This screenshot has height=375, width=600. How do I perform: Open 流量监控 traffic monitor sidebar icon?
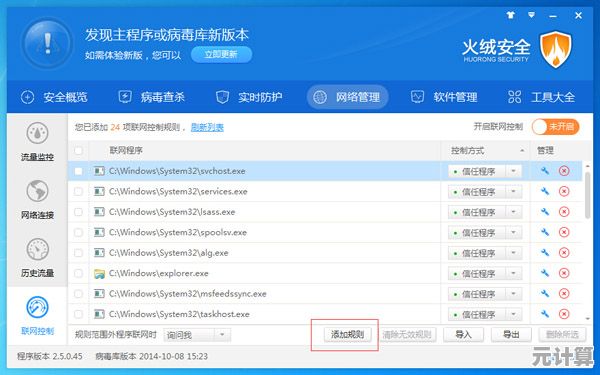[37, 134]
